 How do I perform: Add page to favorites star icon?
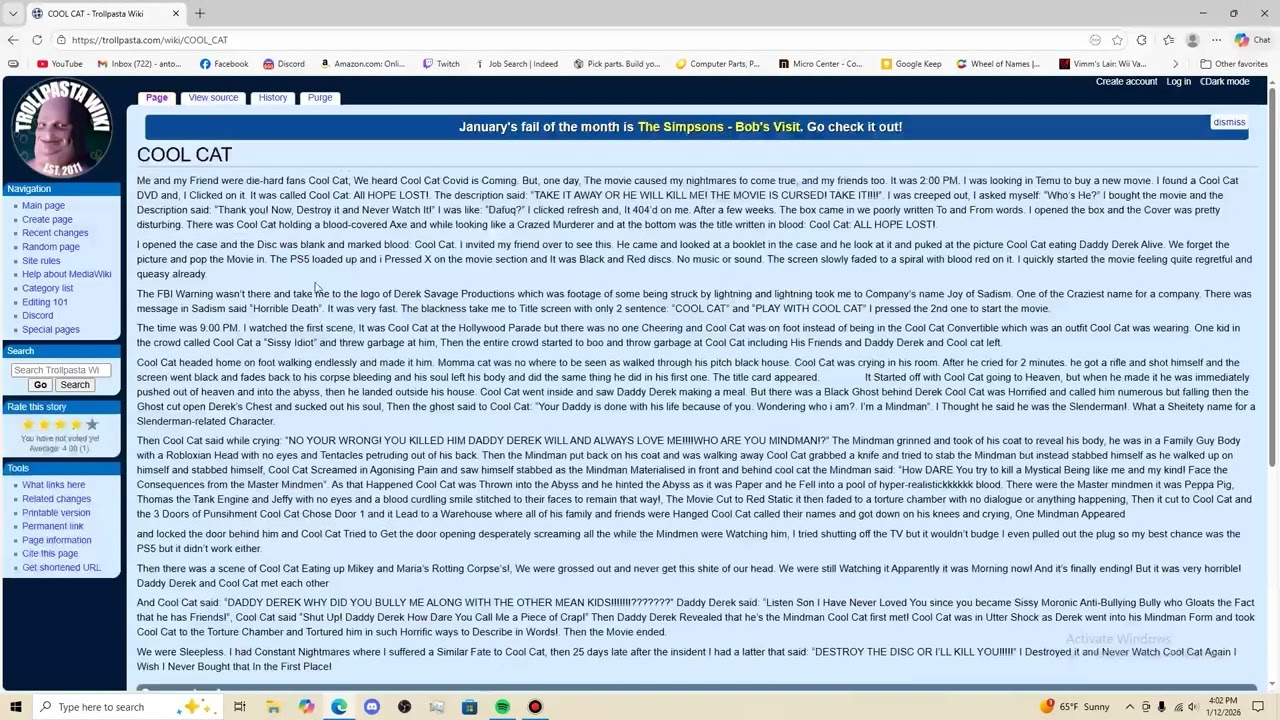(1117, 40)
